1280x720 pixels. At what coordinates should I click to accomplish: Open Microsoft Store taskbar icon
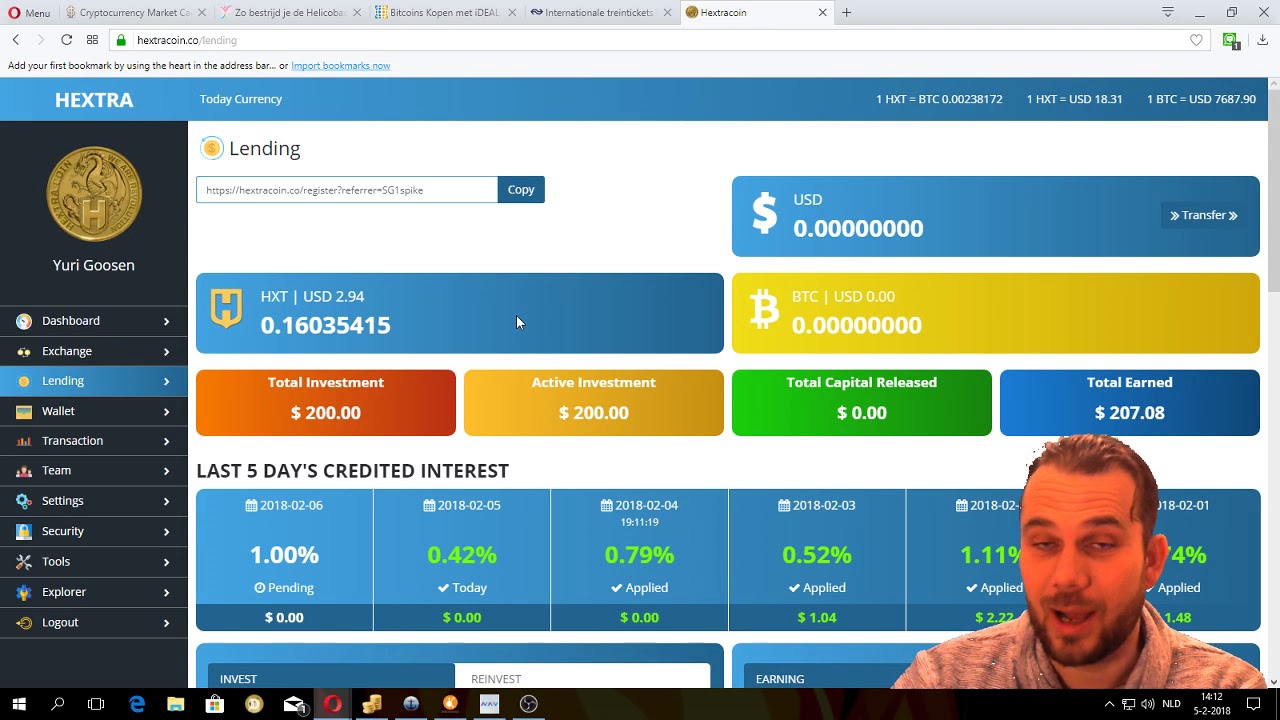tap(215, 704)
